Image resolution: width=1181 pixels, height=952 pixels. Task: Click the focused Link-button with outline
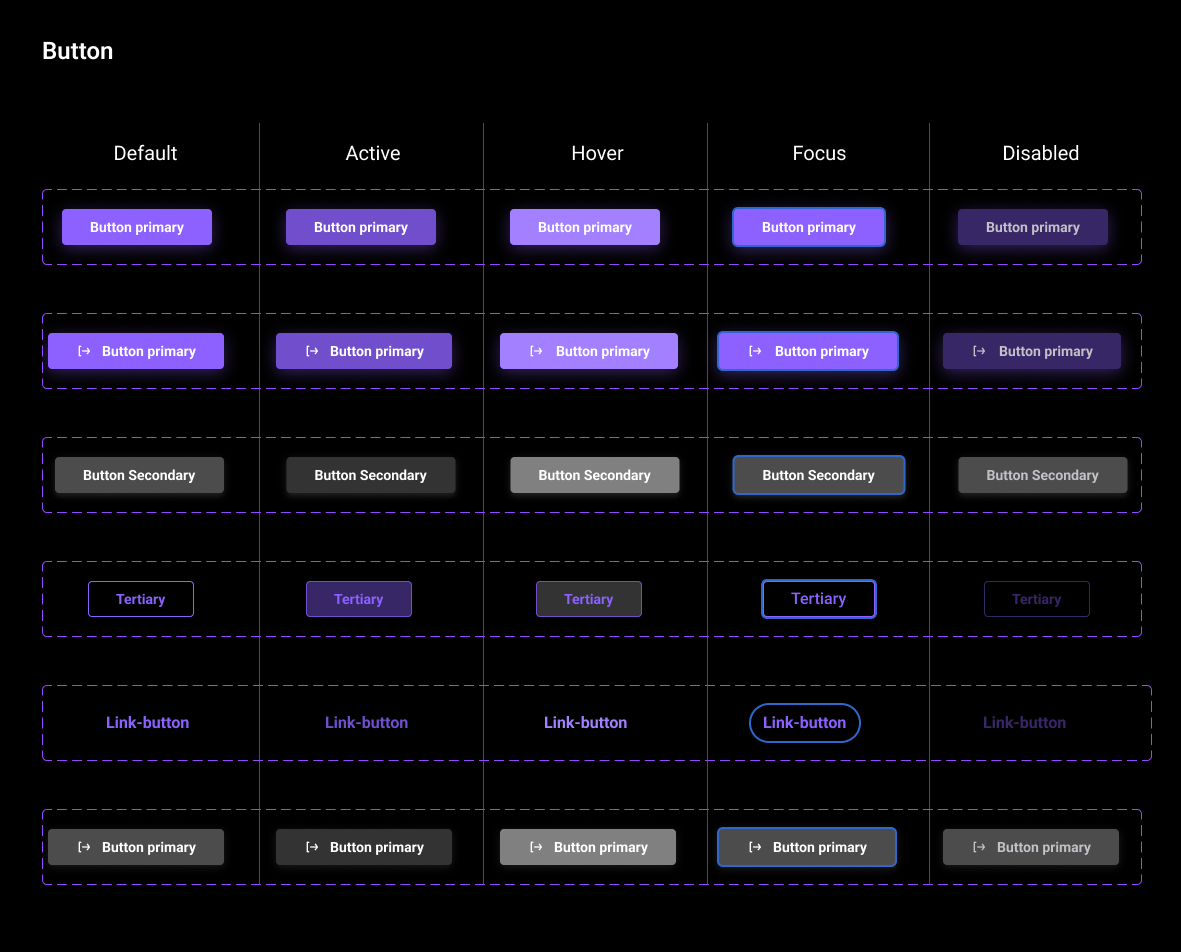804,723
